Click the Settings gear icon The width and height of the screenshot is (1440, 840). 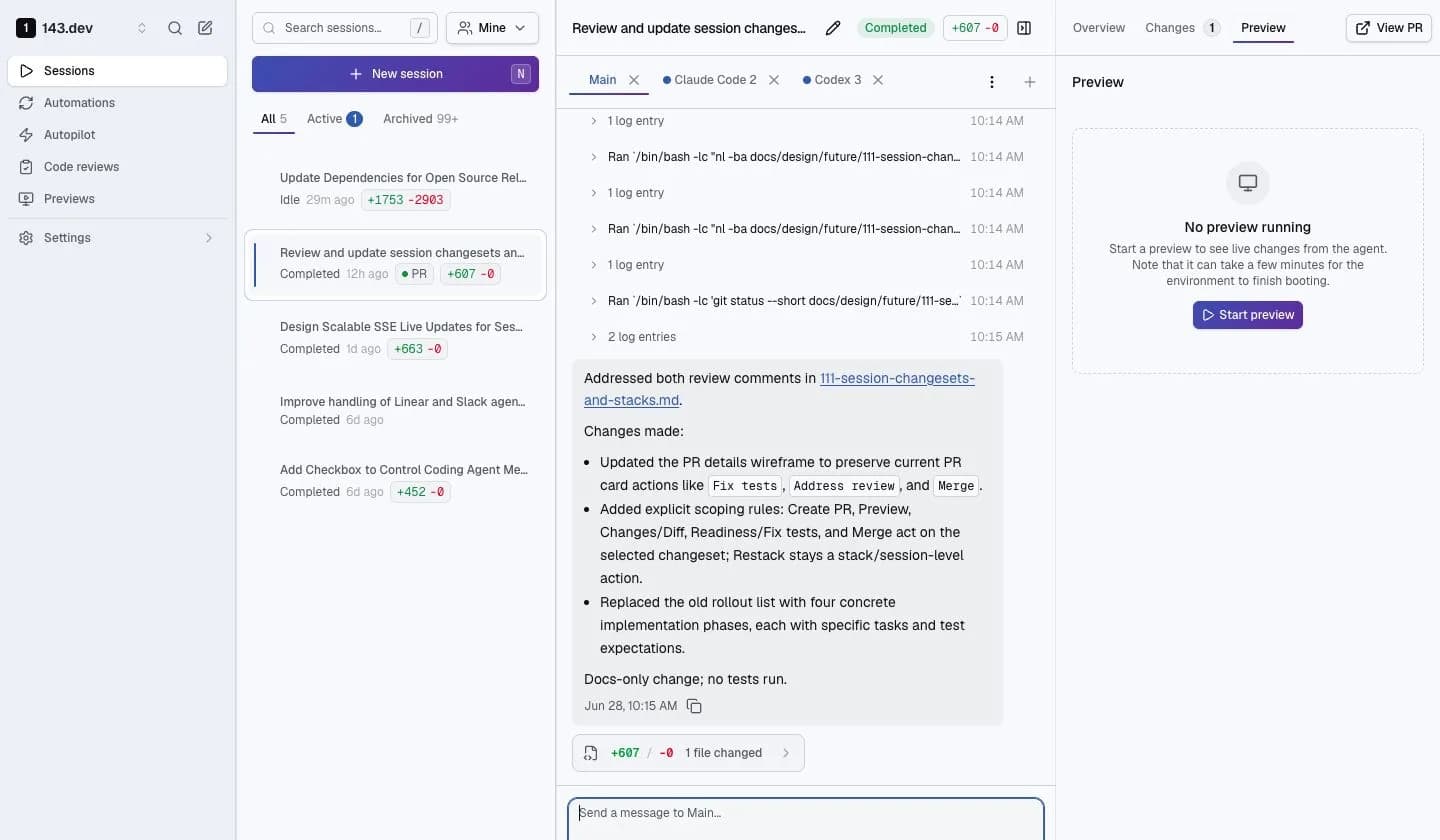pyautogui.click(x=26, y=238)
